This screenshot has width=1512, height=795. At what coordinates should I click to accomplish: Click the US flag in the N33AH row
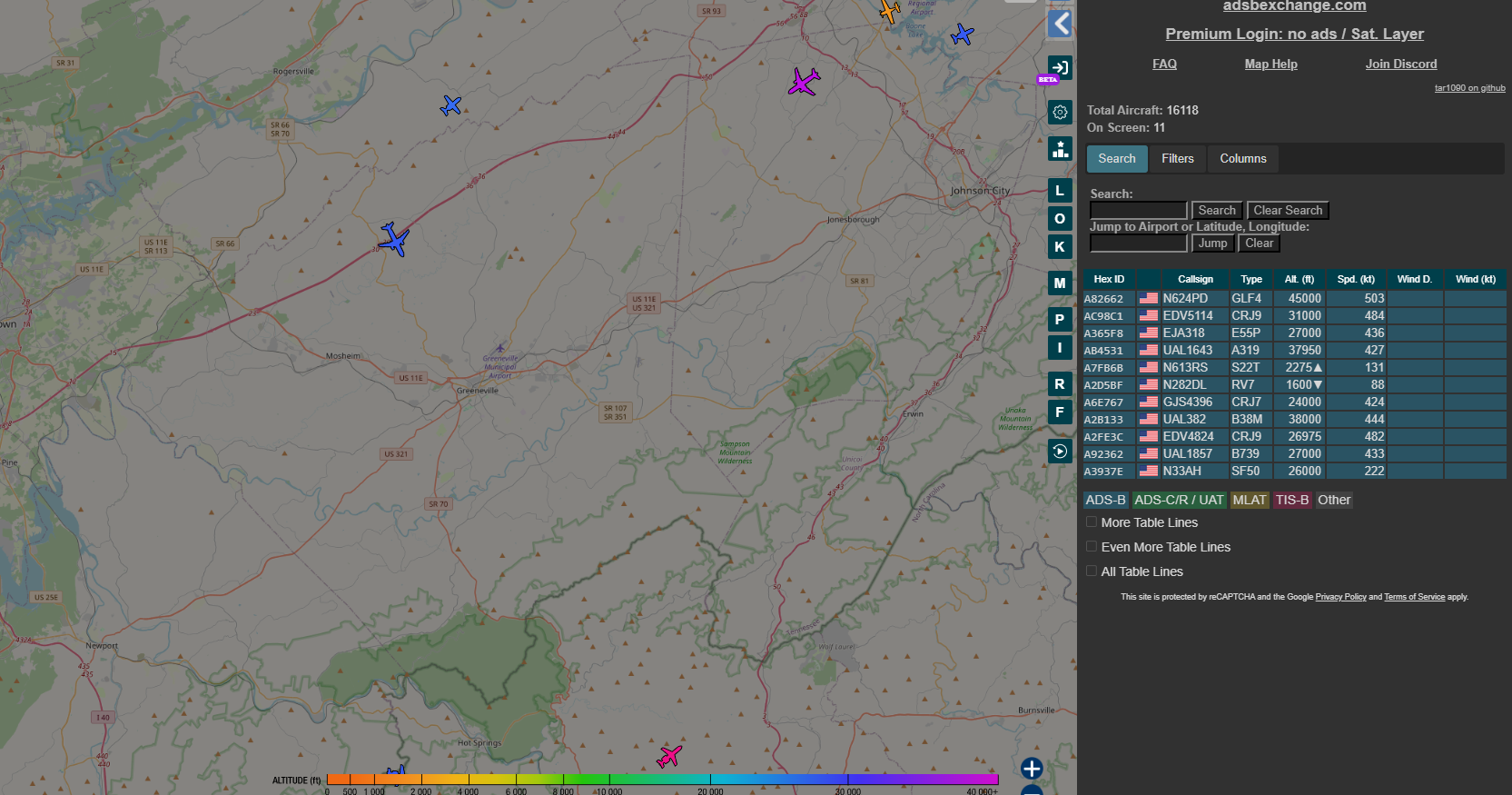tap(1149, 471)
